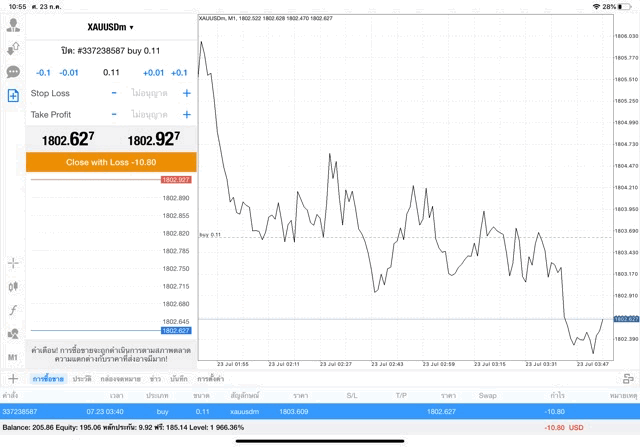Screen dimensions: 640x447
Task: Open the M1 timeframe selector
Action: click(13, 357)
